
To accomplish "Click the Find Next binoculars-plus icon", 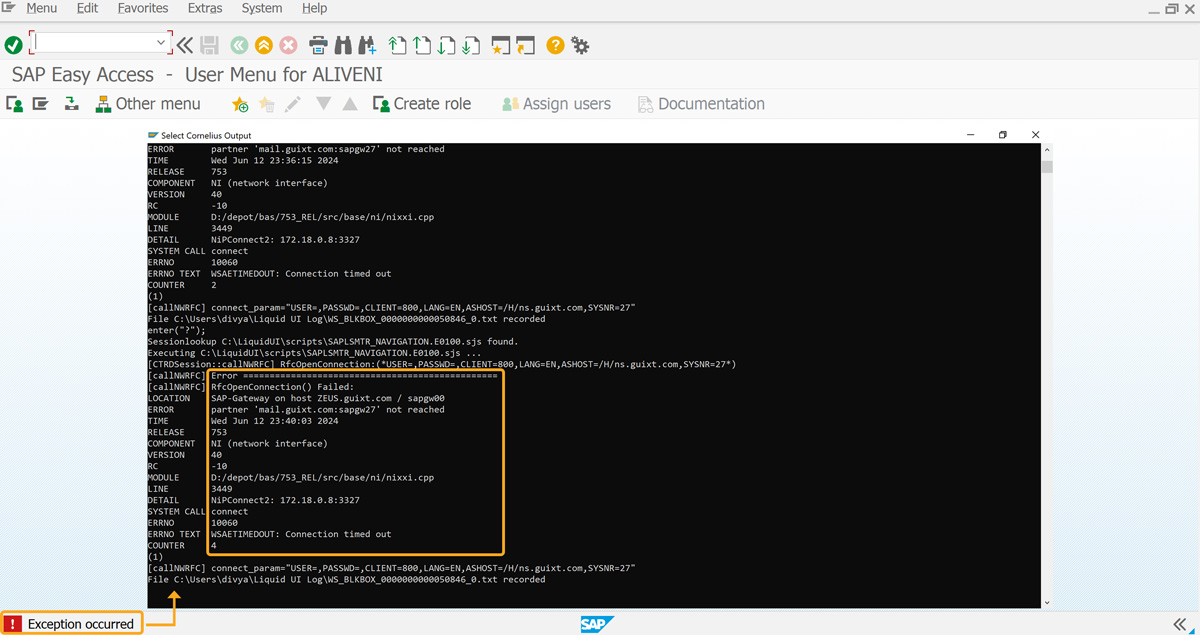I will [367, 45].
